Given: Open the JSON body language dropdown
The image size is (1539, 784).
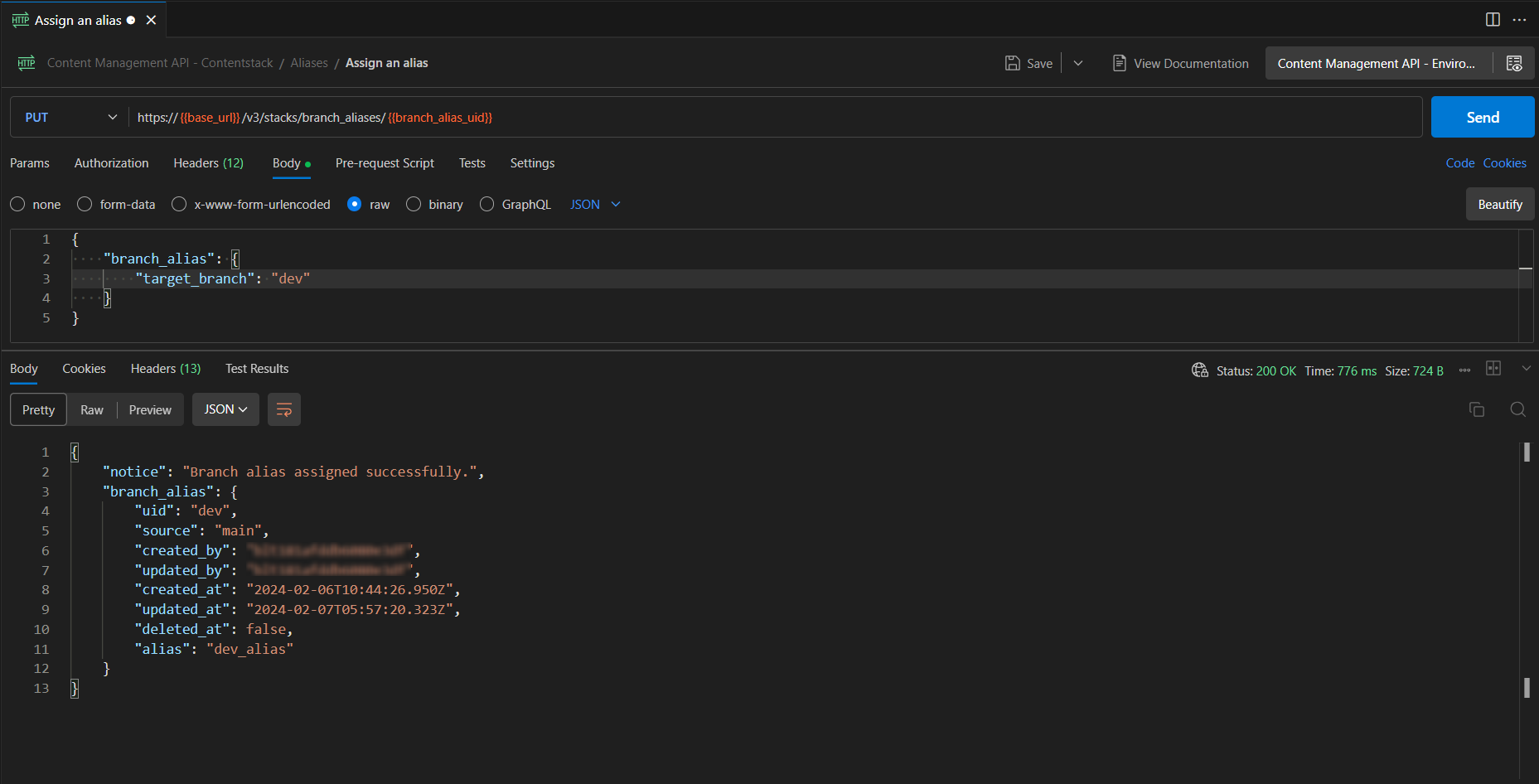Looking at the screenshot, I should 595,205.
